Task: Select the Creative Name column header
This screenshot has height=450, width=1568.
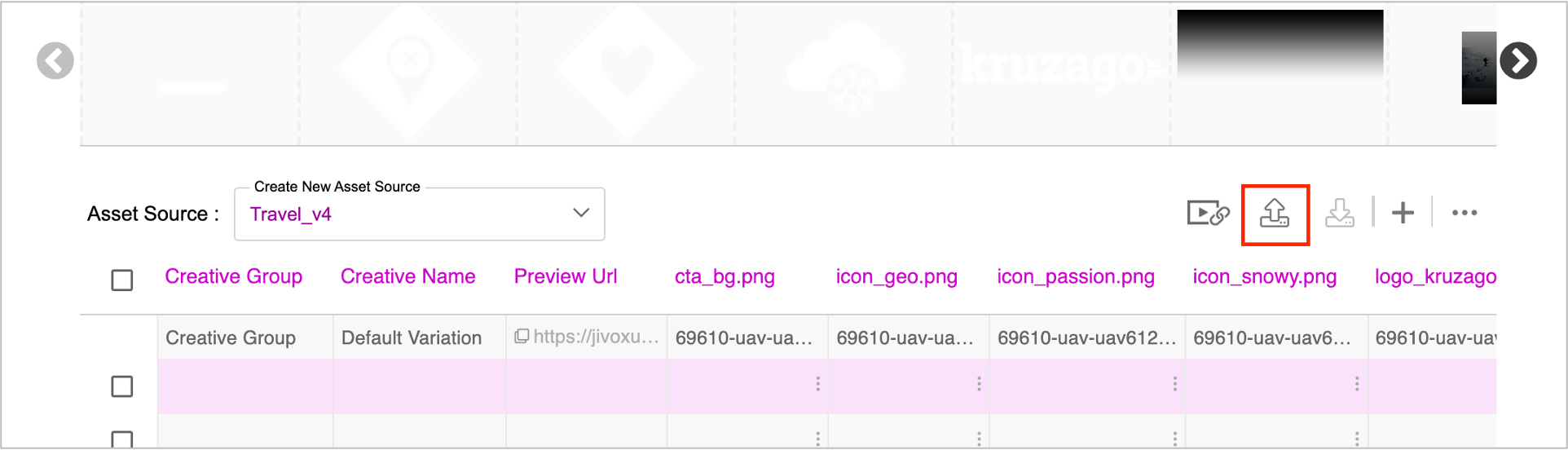Action: pos(408,276)
